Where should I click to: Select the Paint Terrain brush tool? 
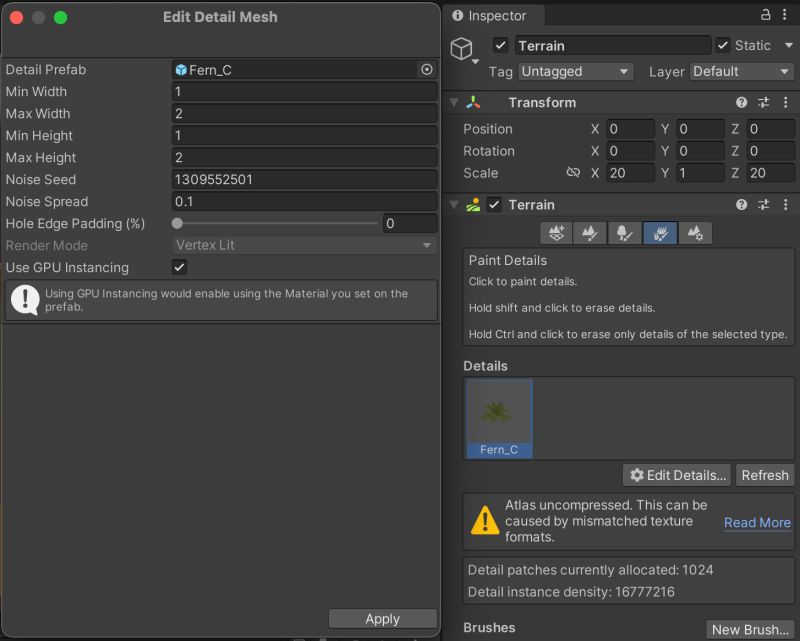[x=590, y=232]
